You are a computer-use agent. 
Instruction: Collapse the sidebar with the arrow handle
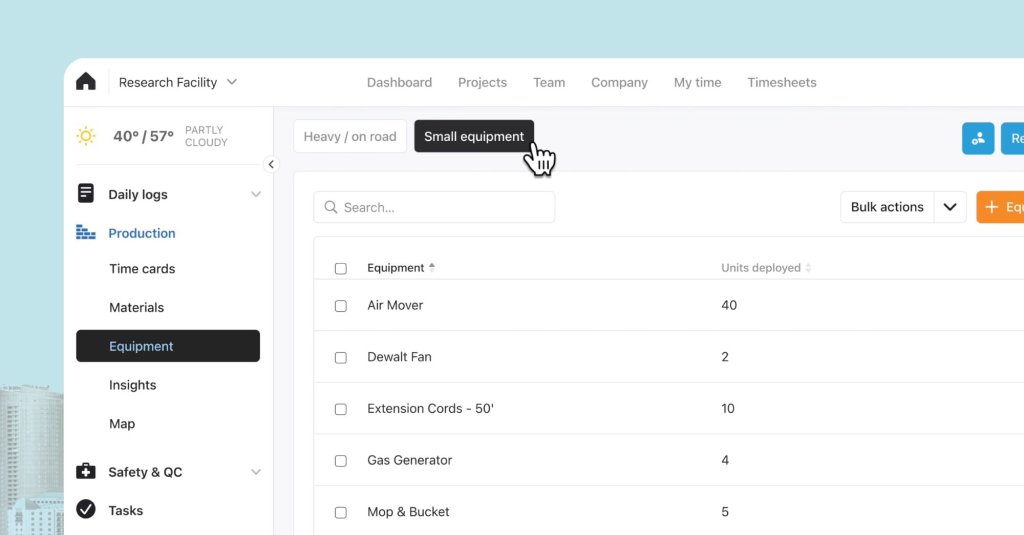(271, 165)
